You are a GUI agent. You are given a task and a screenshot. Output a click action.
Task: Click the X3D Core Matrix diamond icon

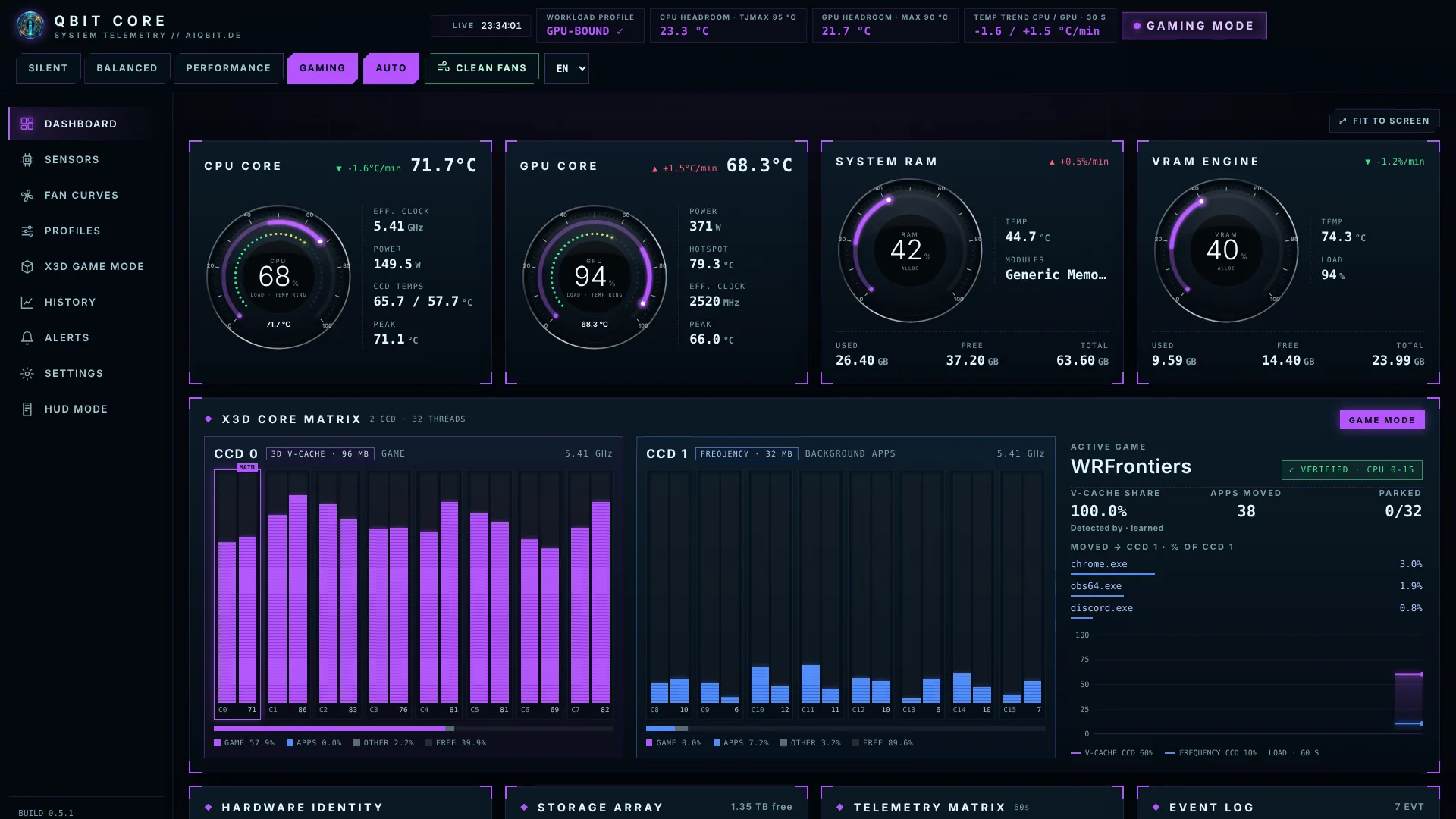[209, 419]
